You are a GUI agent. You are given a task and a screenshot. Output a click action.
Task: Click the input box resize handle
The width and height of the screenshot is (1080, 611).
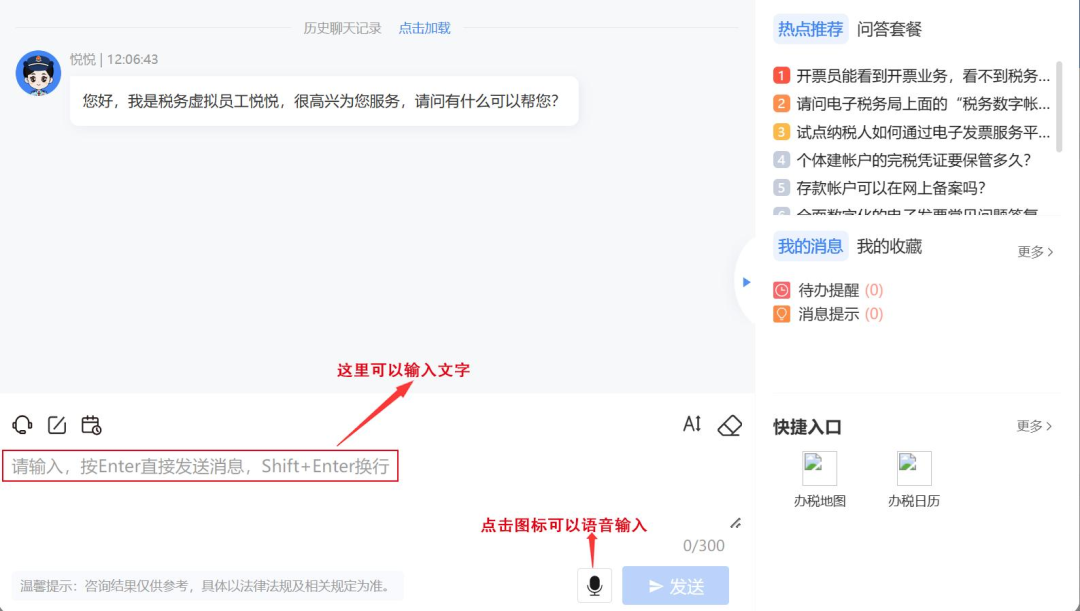point(736,524)
